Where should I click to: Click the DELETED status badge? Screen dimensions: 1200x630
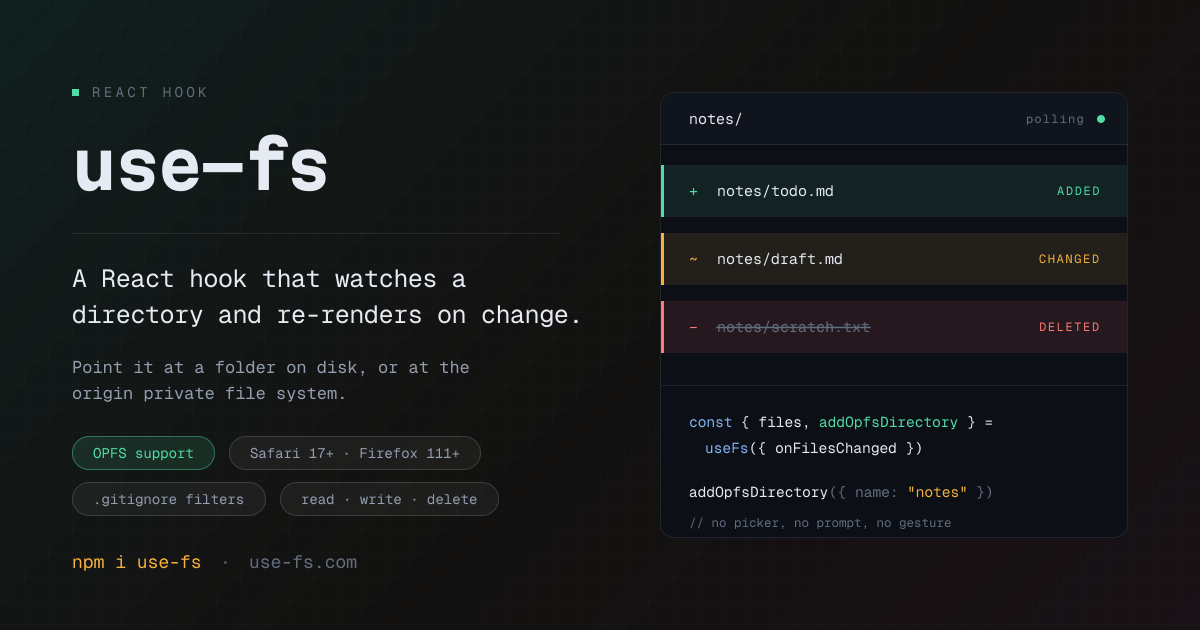(x=1069, y=327)
